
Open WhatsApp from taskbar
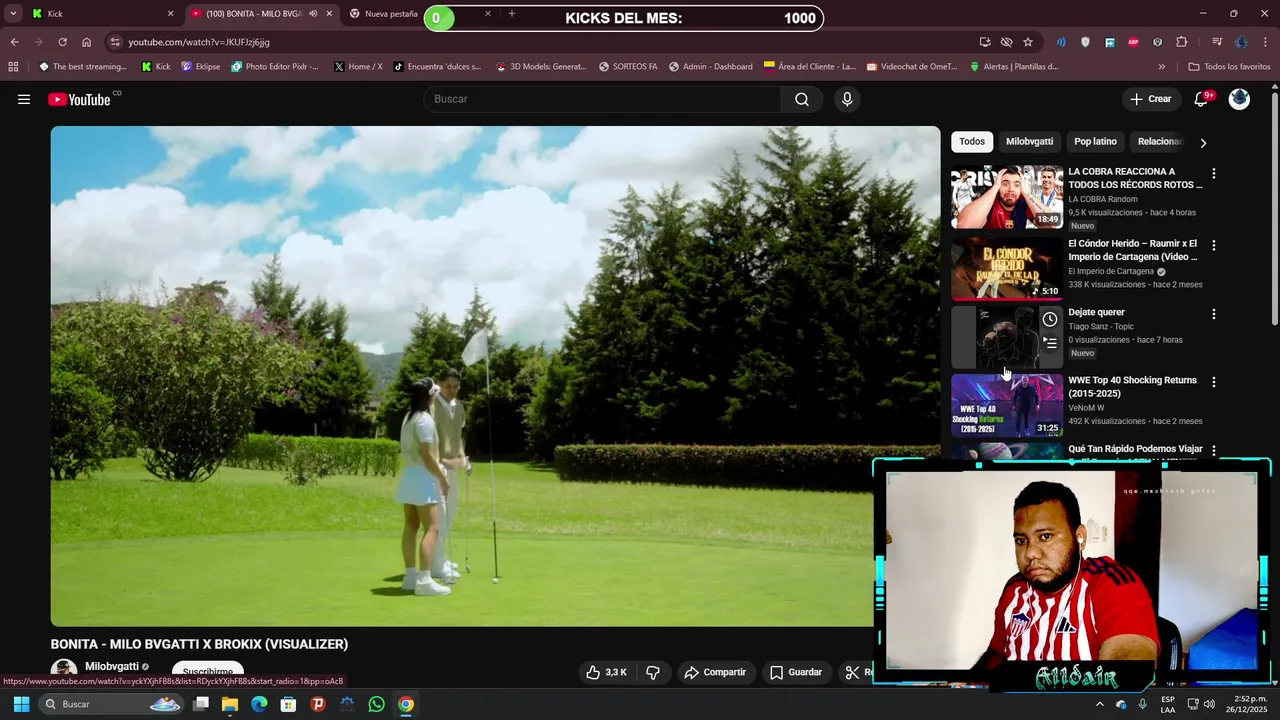point(376,704)
